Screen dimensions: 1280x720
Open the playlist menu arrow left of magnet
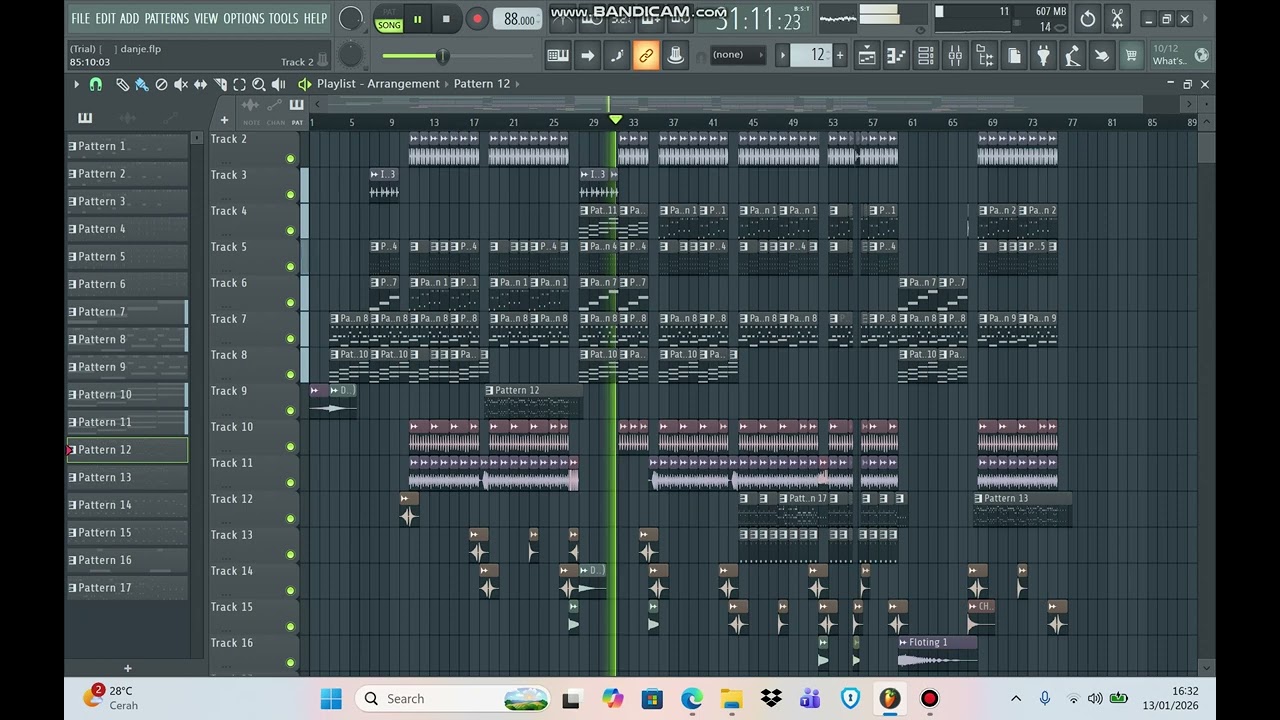click(x=76, y=85)
